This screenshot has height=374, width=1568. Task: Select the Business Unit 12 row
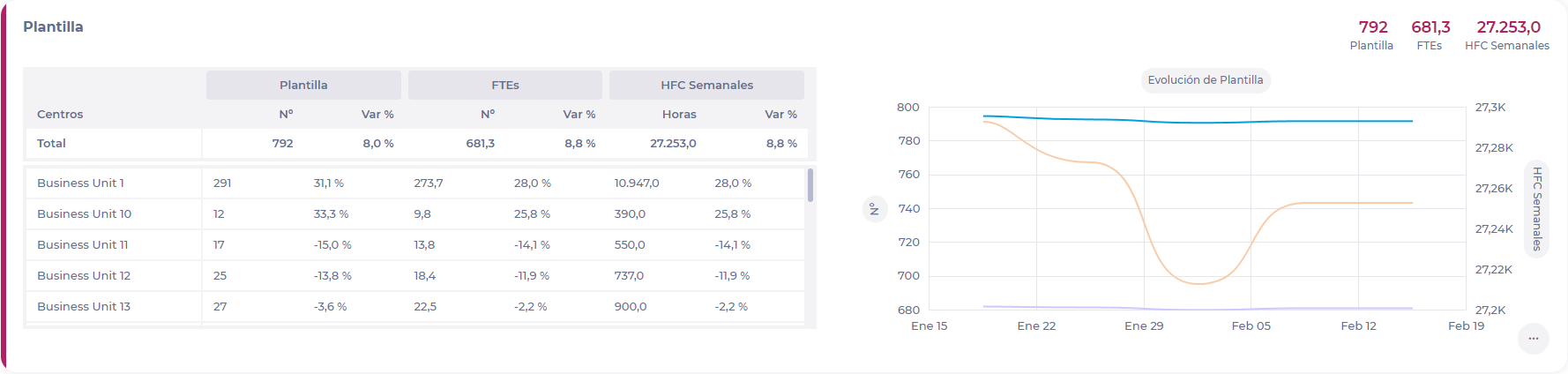[x=84, y=276]
